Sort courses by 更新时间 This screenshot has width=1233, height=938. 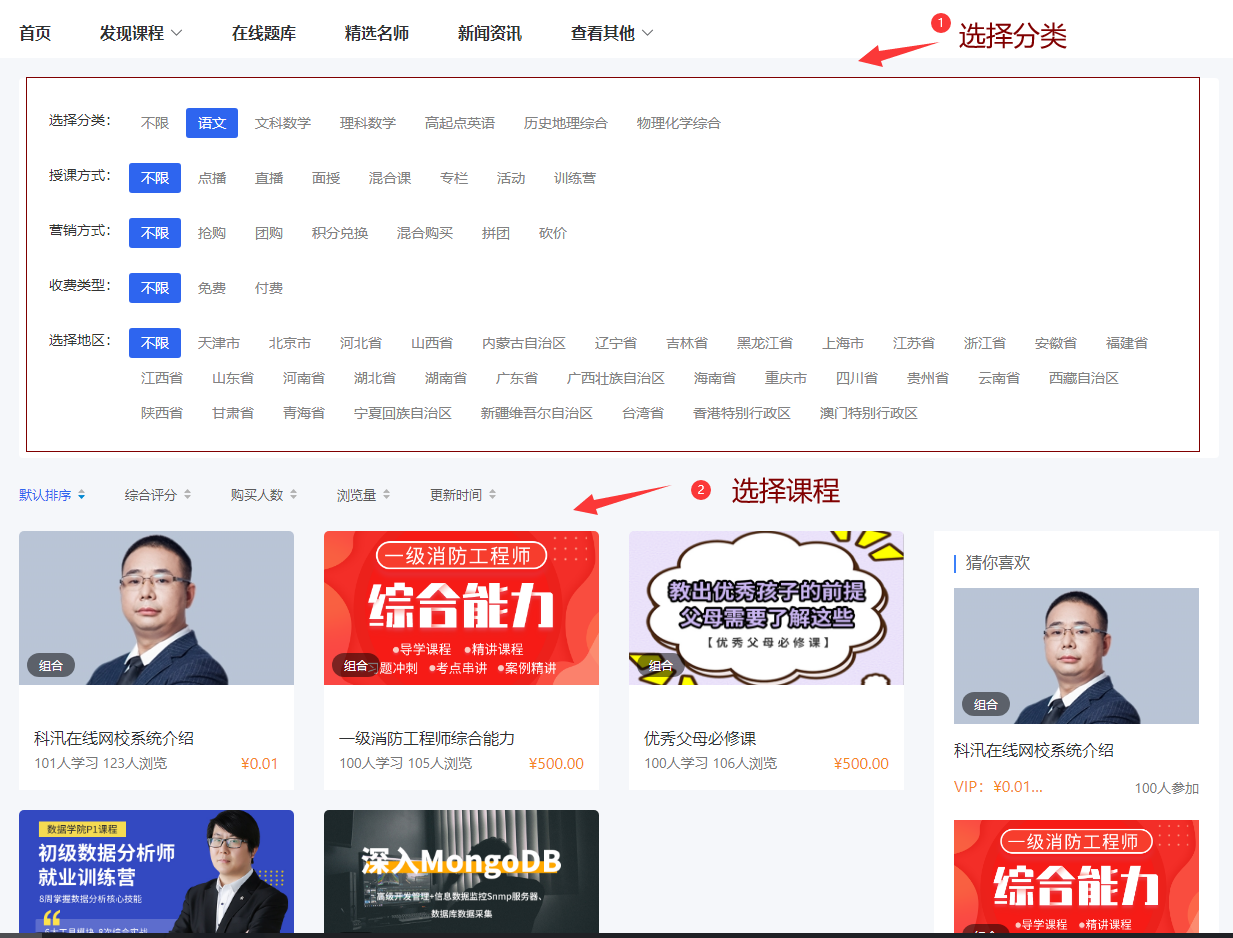(x=456, y=494)
